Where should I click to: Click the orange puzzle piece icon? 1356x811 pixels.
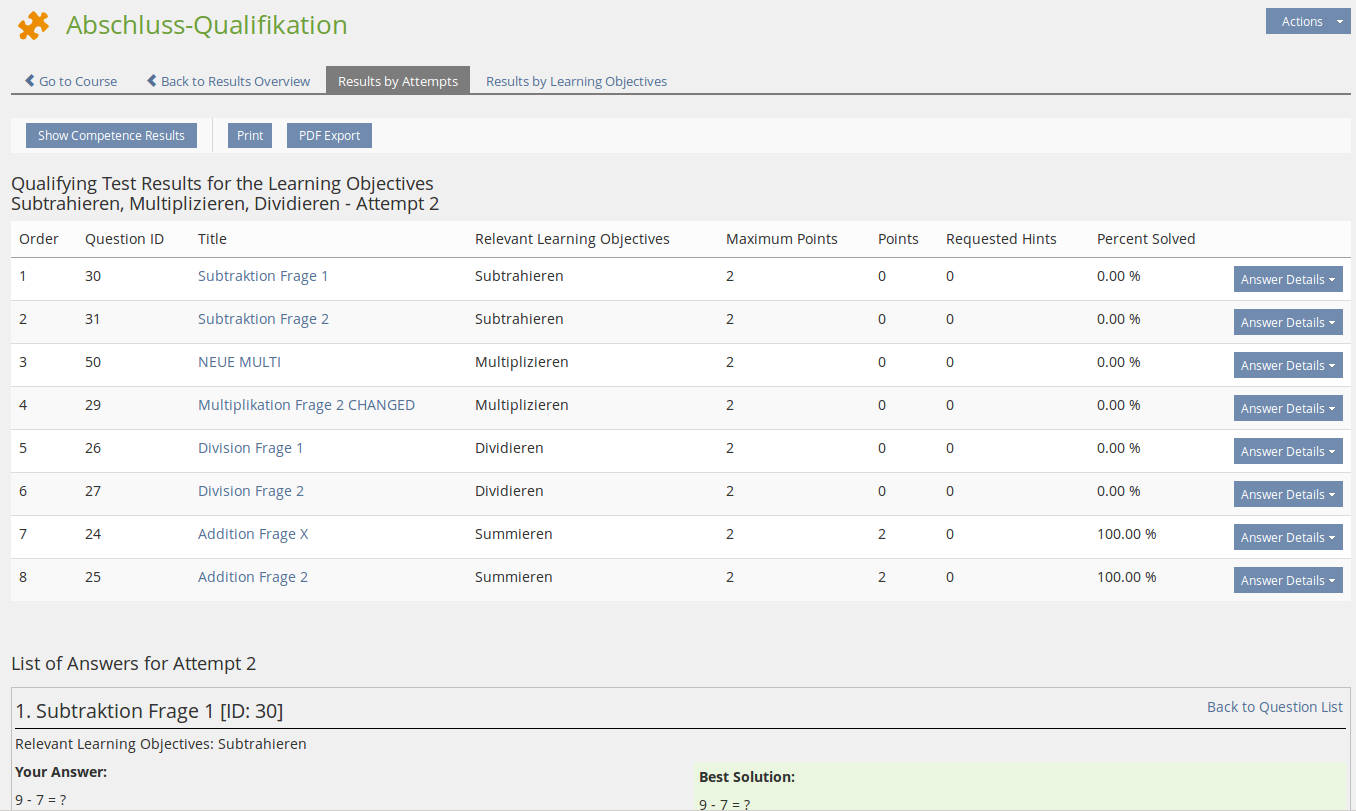click(33, 26)
